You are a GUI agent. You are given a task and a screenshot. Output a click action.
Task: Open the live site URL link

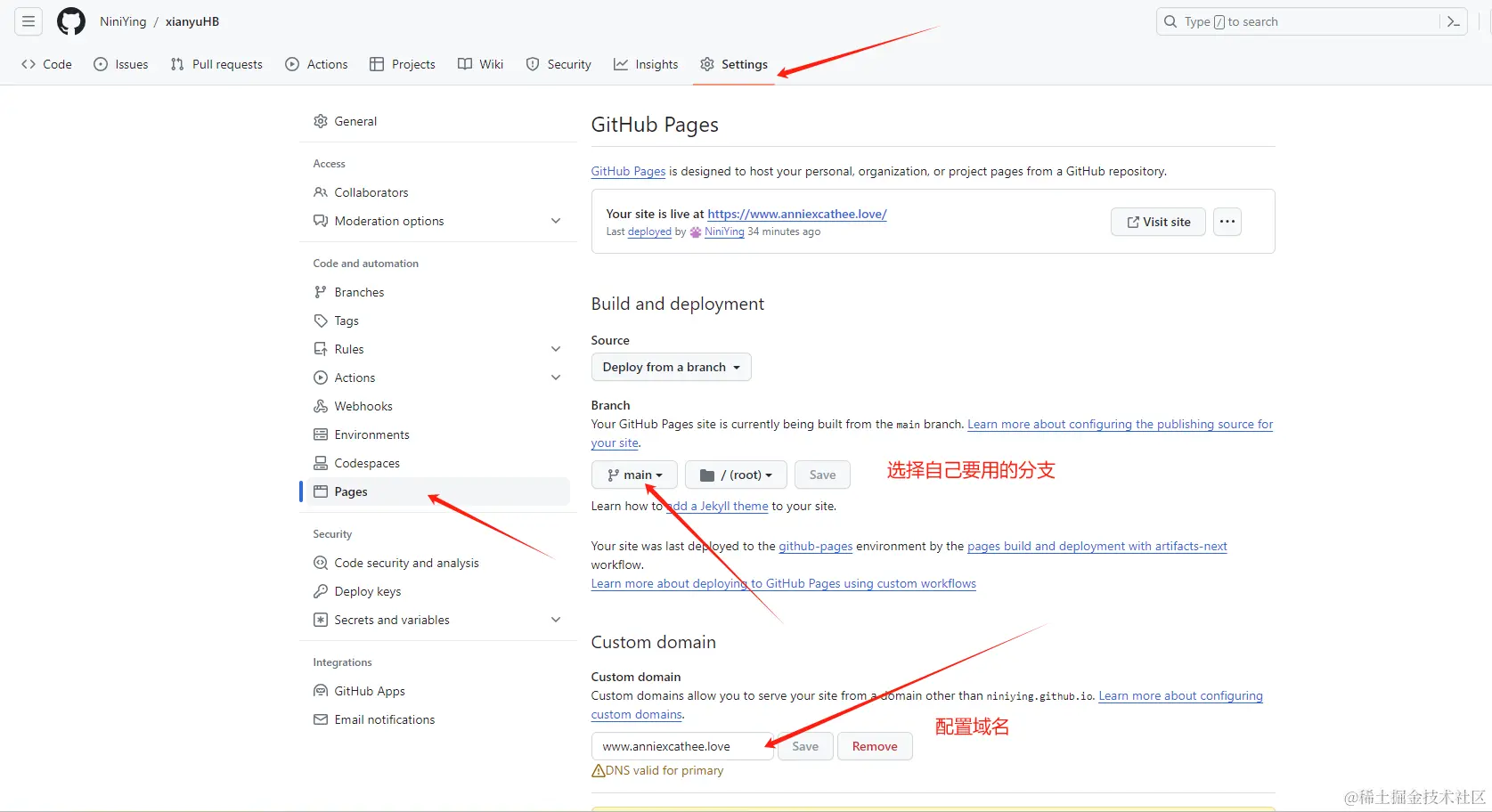[797, 214]
